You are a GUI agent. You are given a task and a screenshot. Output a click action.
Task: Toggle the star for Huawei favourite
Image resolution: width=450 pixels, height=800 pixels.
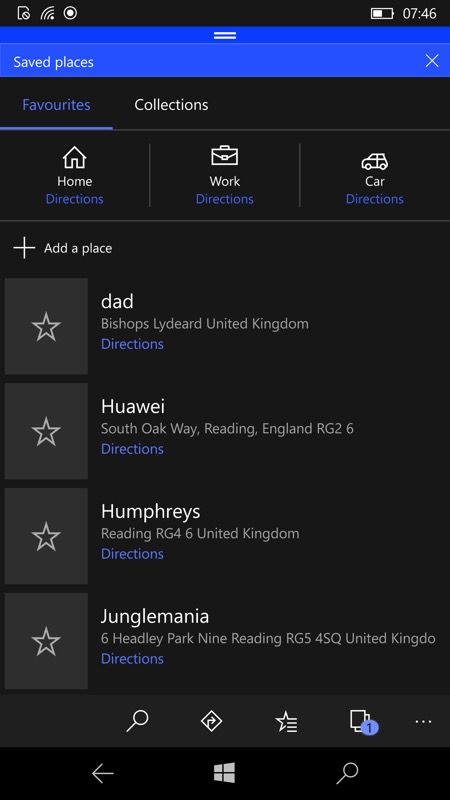coord(46,431)
